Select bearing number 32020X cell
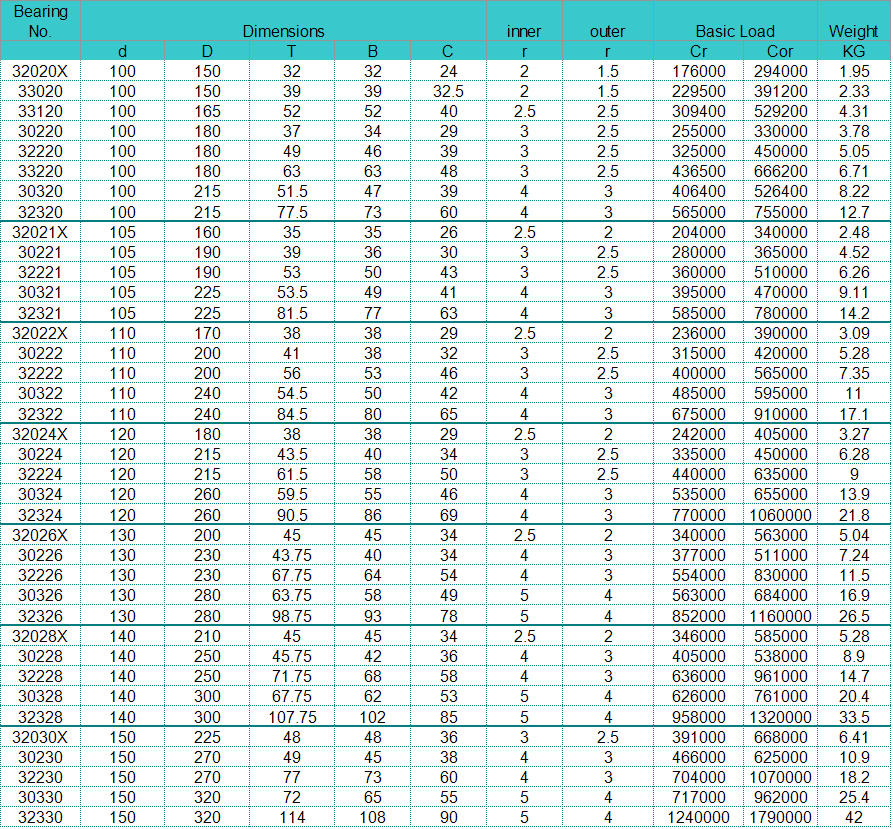Viewport: 893px width, 829px height. [40, 71]
